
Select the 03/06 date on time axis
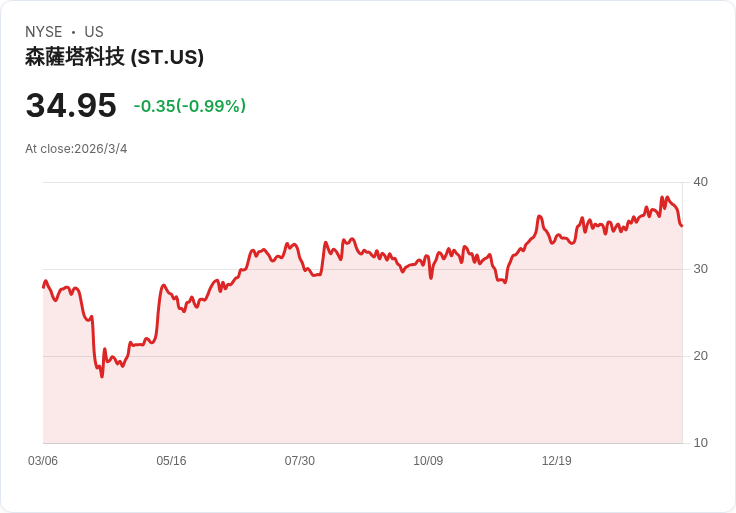click(x=43, y=461)
